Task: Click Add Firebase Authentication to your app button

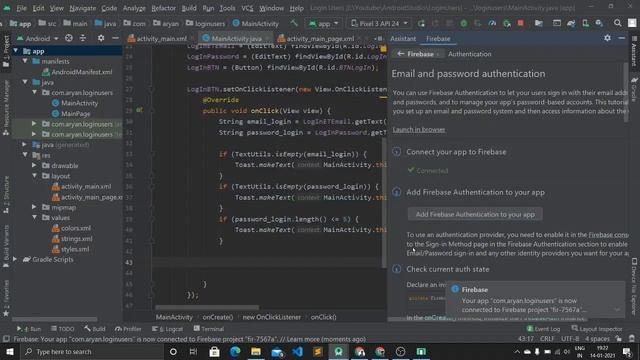Action: (475, 214)
